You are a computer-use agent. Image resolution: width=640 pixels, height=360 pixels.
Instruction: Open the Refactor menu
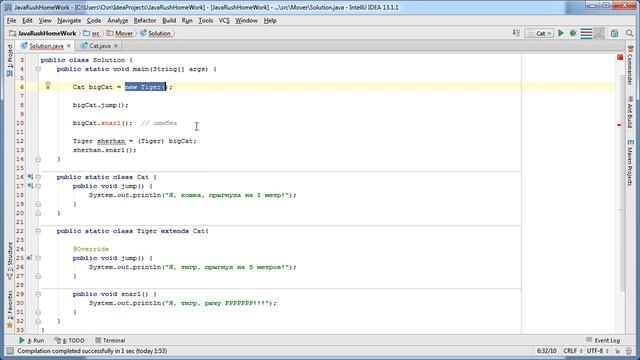(x=145, y=20)
